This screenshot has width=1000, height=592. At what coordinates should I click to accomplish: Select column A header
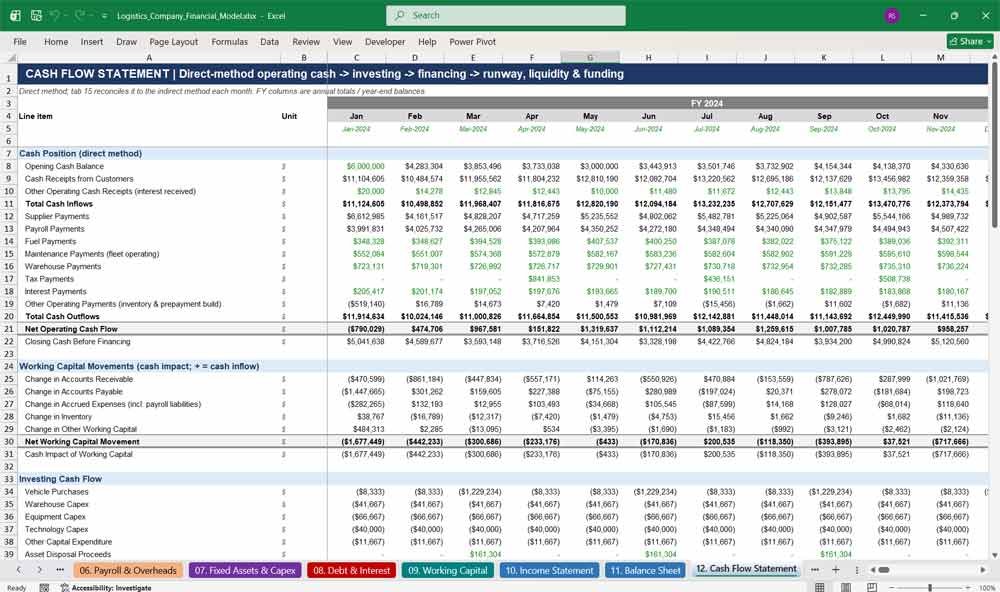149,57
